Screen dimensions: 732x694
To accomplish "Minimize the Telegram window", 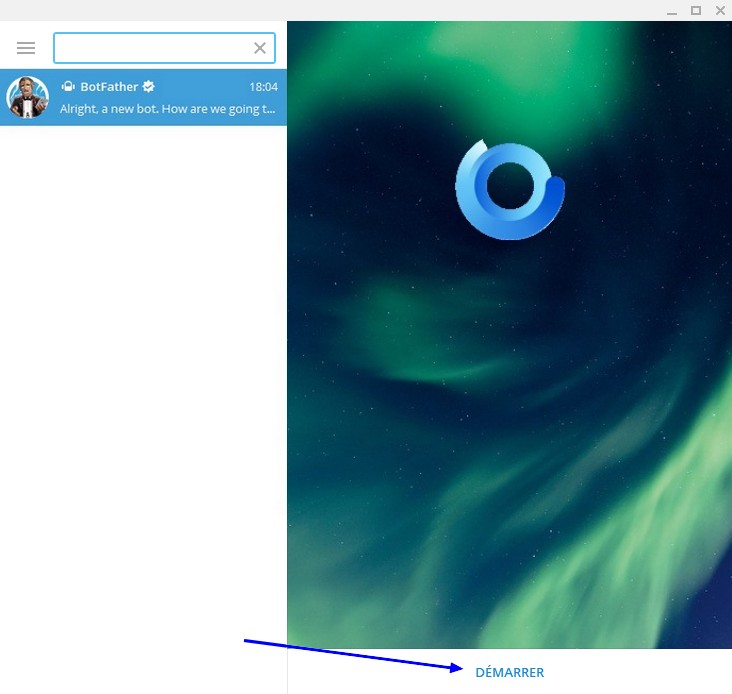I will 673,10.
